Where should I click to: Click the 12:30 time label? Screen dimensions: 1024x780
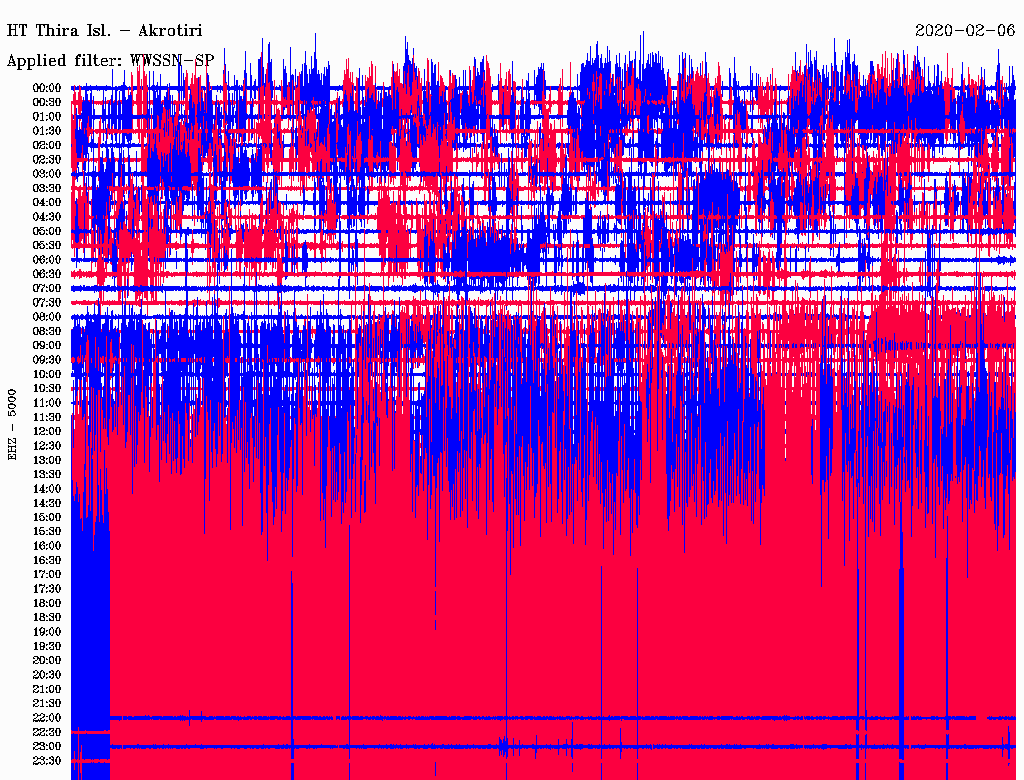point(47,446)
